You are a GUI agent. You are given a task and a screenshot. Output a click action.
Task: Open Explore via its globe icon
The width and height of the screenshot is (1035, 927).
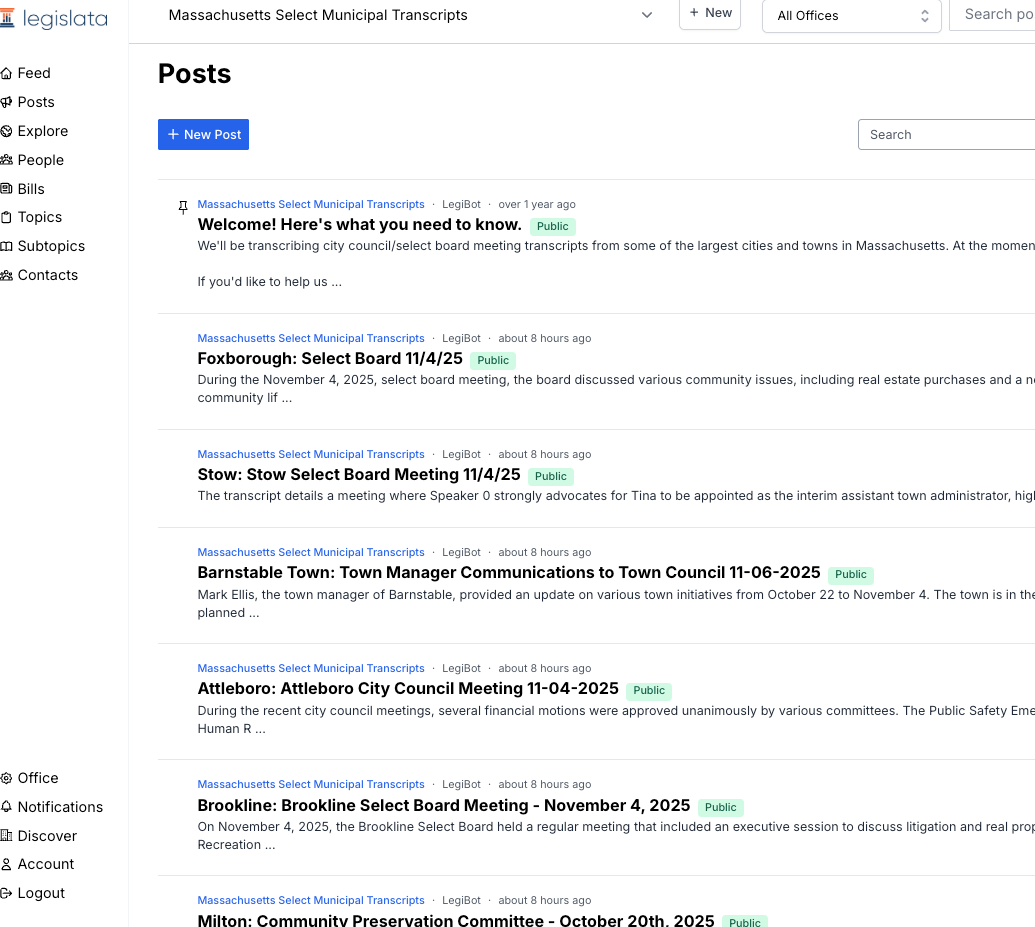pos(7,131)
